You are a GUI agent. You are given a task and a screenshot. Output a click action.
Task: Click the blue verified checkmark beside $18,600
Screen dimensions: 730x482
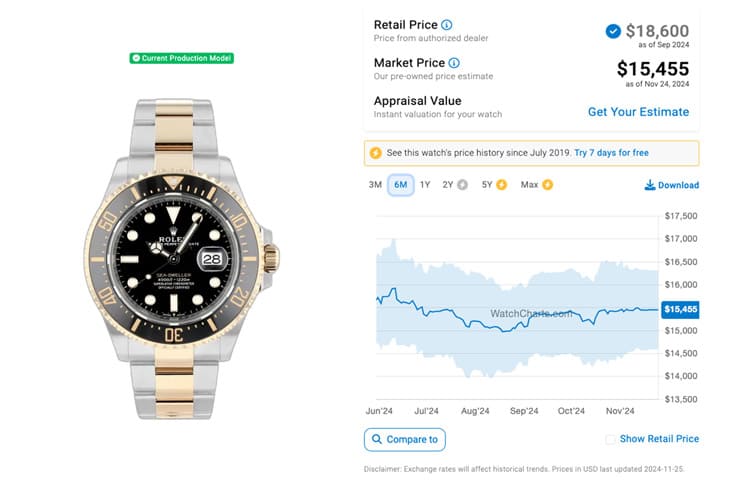click(613, 31)
